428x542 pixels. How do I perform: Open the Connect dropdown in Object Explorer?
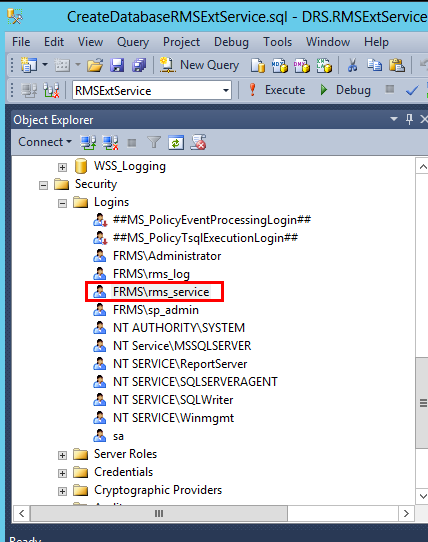(45, 142)
